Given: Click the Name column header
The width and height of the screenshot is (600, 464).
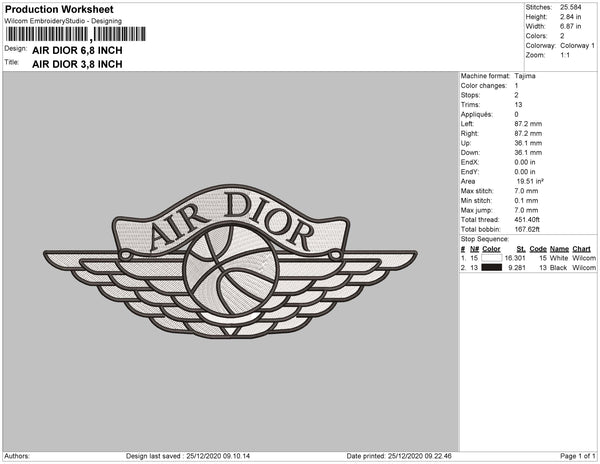Looking at the screenshot, I should point(559,249).
